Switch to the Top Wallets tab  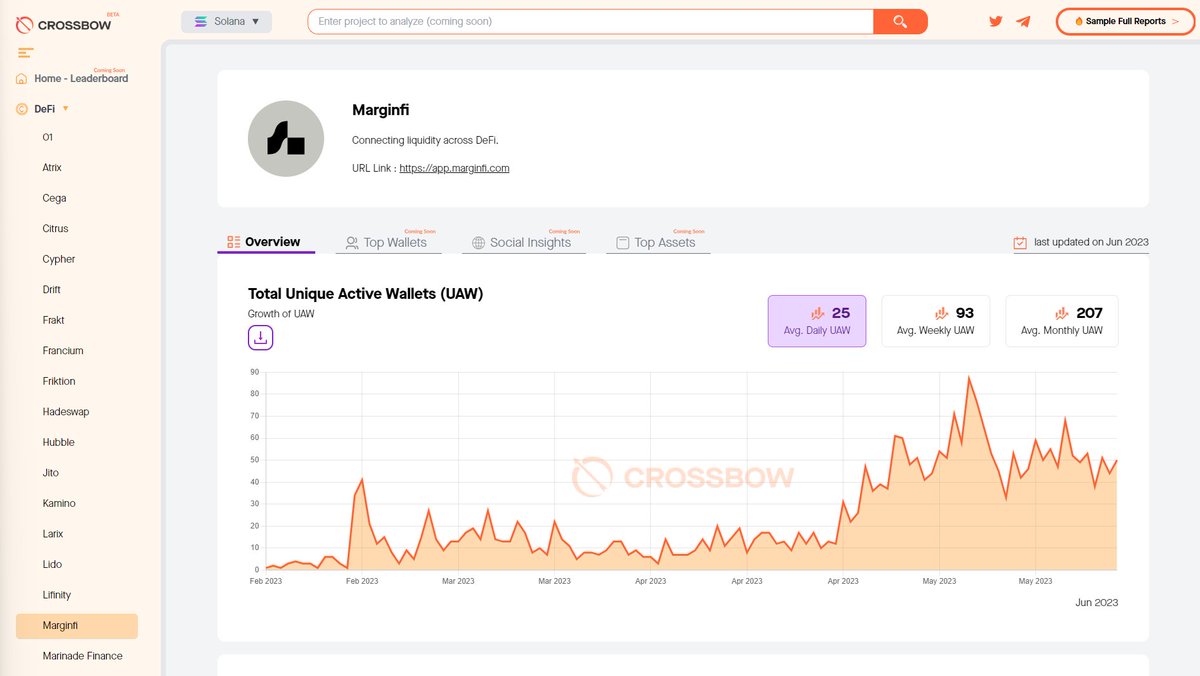(x=387, y=242)
